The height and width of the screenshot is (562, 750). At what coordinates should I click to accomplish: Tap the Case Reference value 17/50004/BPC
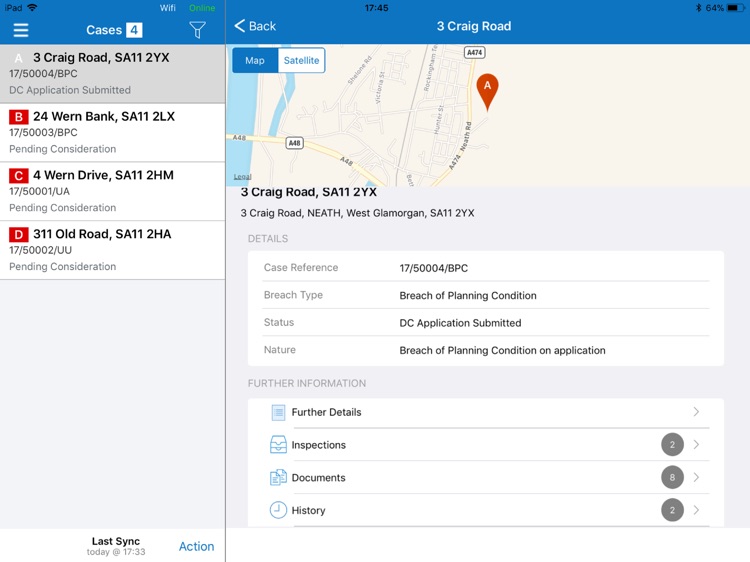[x=433, y=268]
